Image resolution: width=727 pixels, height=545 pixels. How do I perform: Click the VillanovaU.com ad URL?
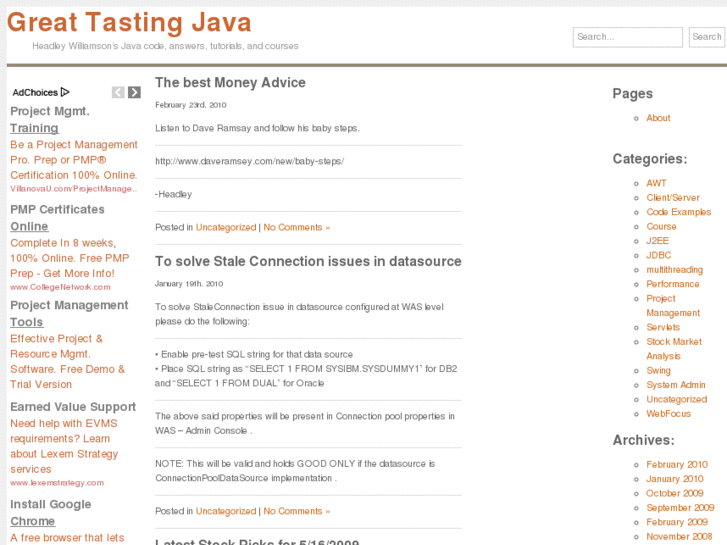coord(73,189)
